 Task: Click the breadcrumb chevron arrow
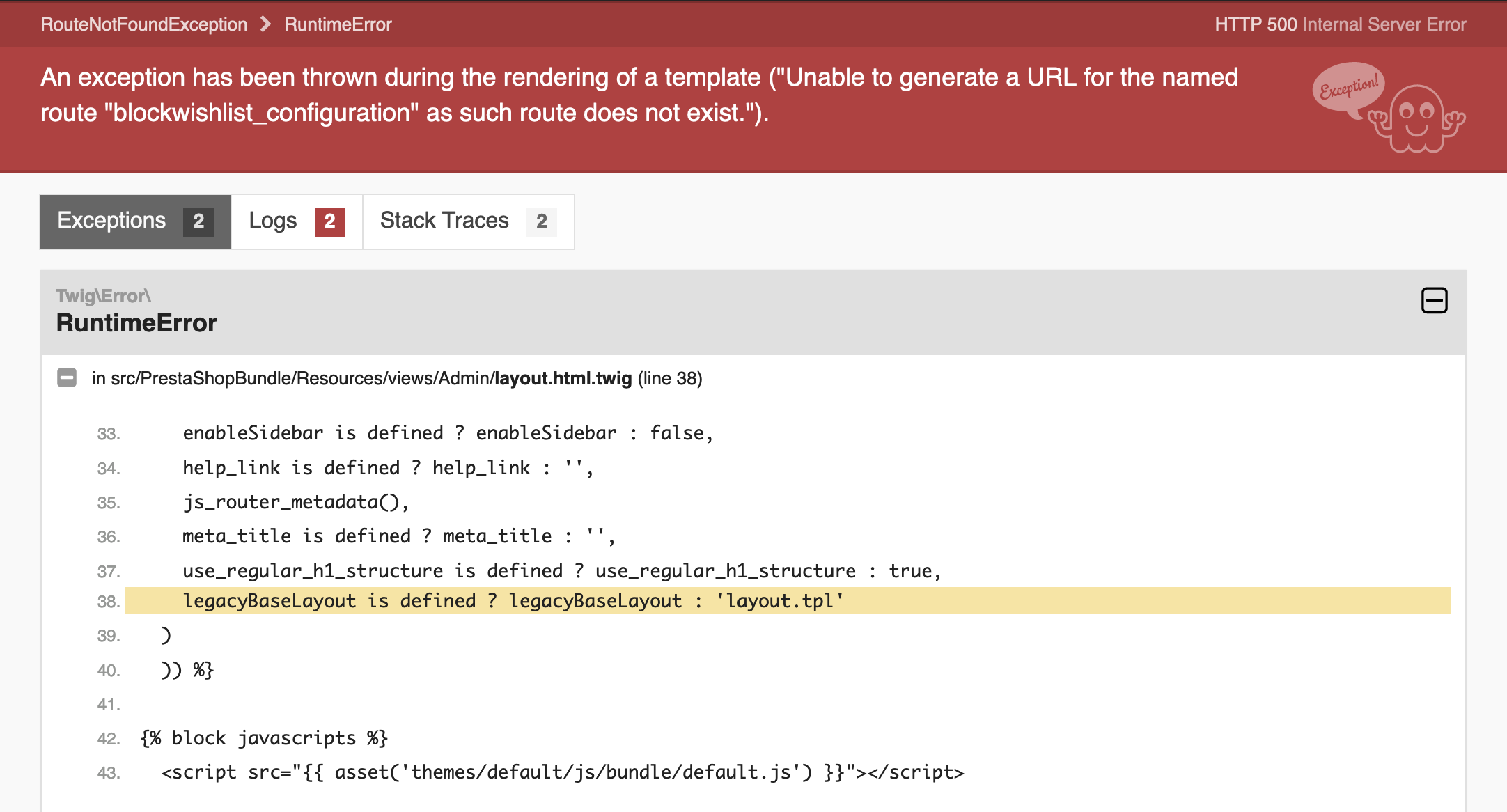(x=265, y=24)
